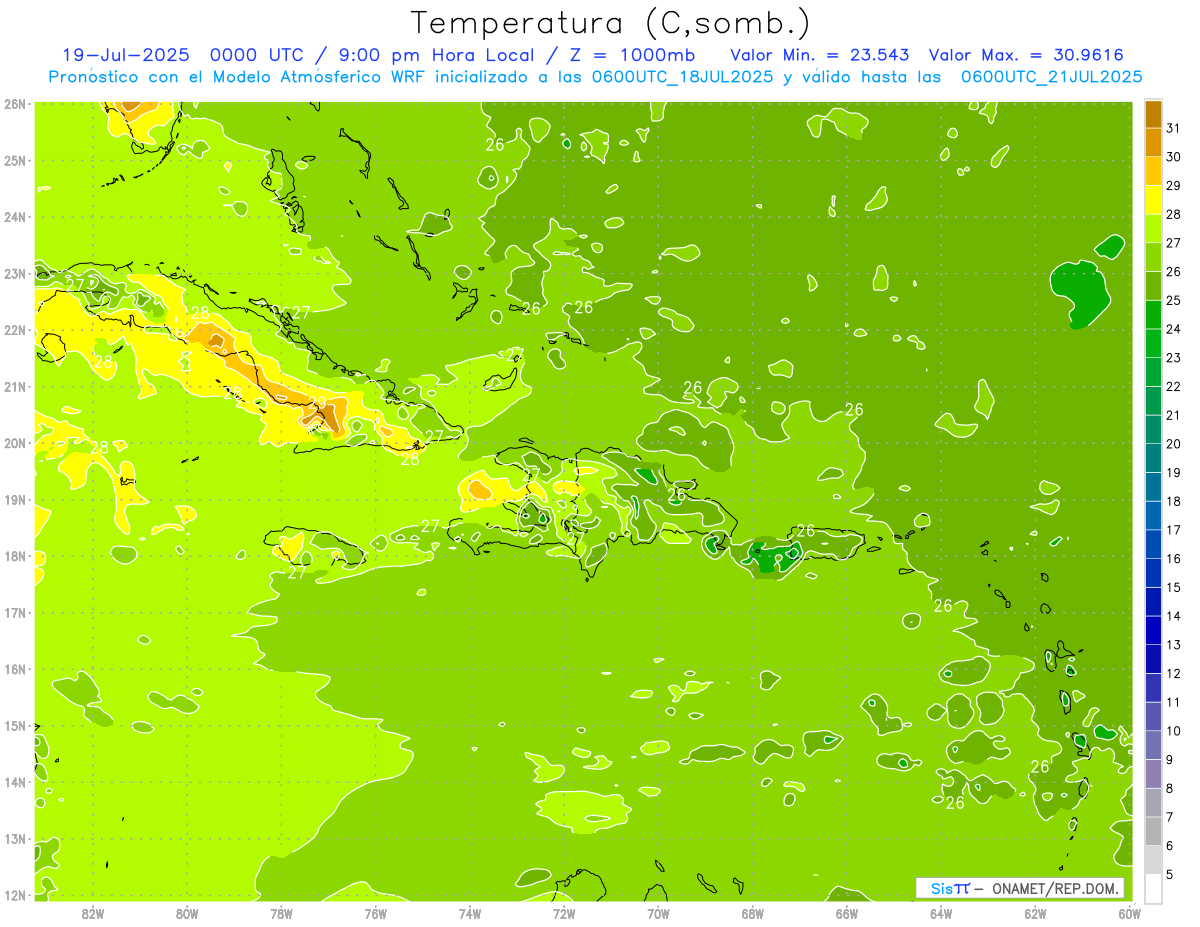Image resolution: width=1200 pixels, height=927 pixels.
Task: Click the '18N' latitude axis label
Action: (x=15, y=556)
